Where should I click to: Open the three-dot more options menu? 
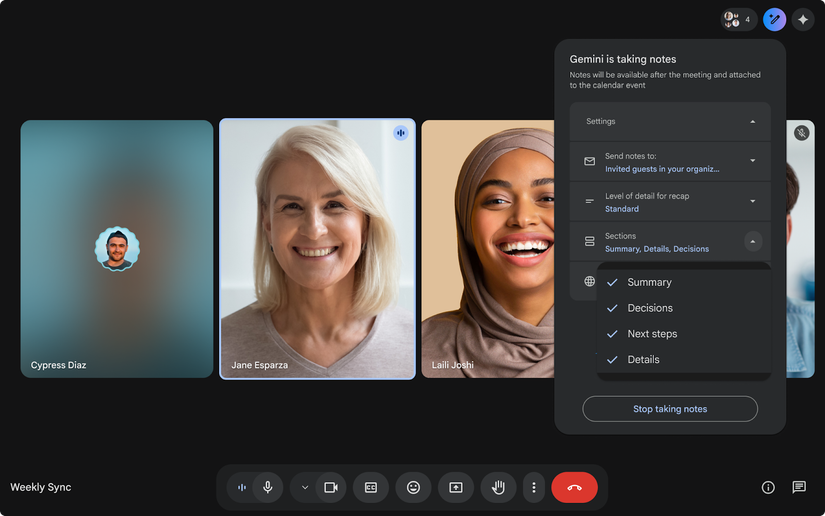pos(534,487)
